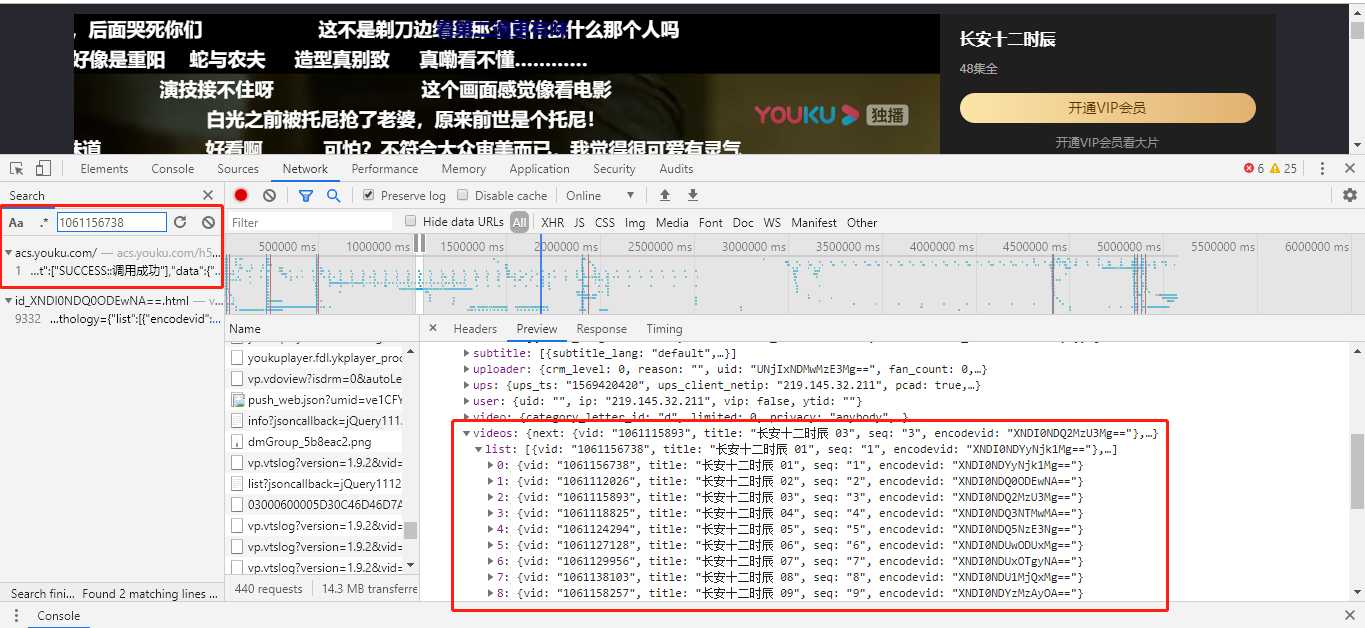Expand the ups JSON node
Image resolution: width=1365 pixels, height=628 pixels.
(x=467, y=385)
